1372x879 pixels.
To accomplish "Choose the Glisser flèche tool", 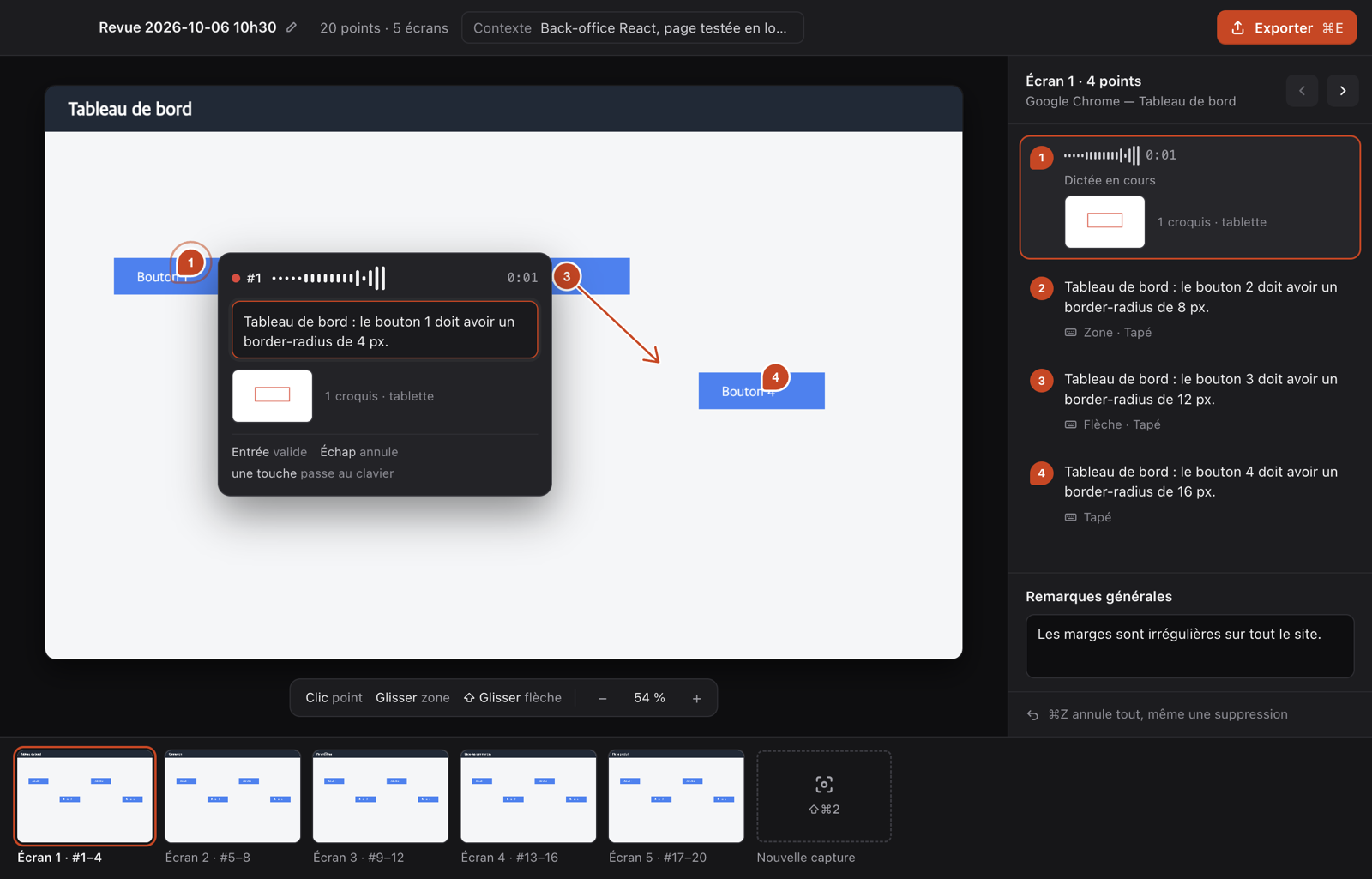I will (x=513, y=698).
